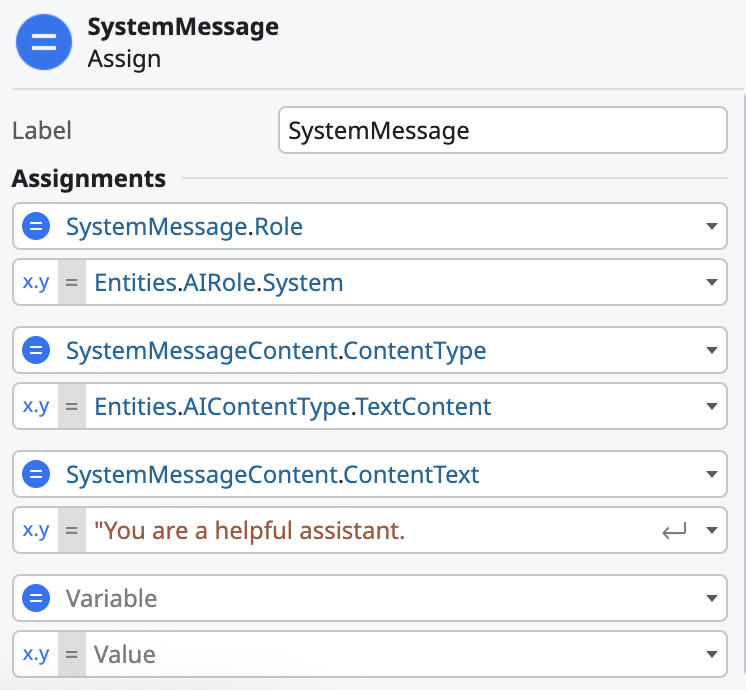The width and height of the screenshot is (746, 690).
Task: Click the Assignments section heading
Action: (x=89, y=179)
